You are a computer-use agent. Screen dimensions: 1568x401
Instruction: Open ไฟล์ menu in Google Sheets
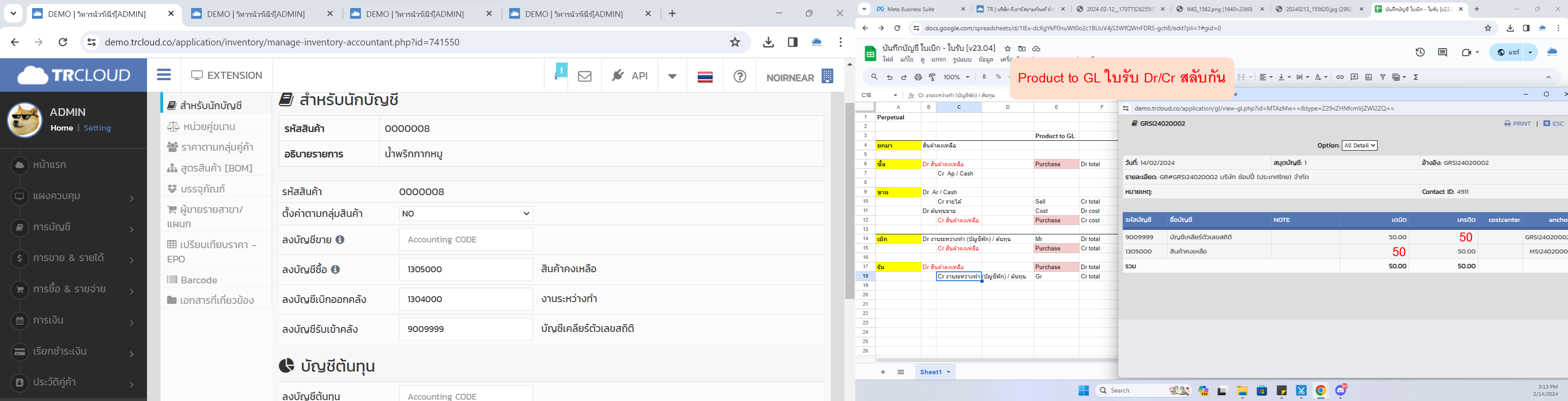[x=888, y=60]
